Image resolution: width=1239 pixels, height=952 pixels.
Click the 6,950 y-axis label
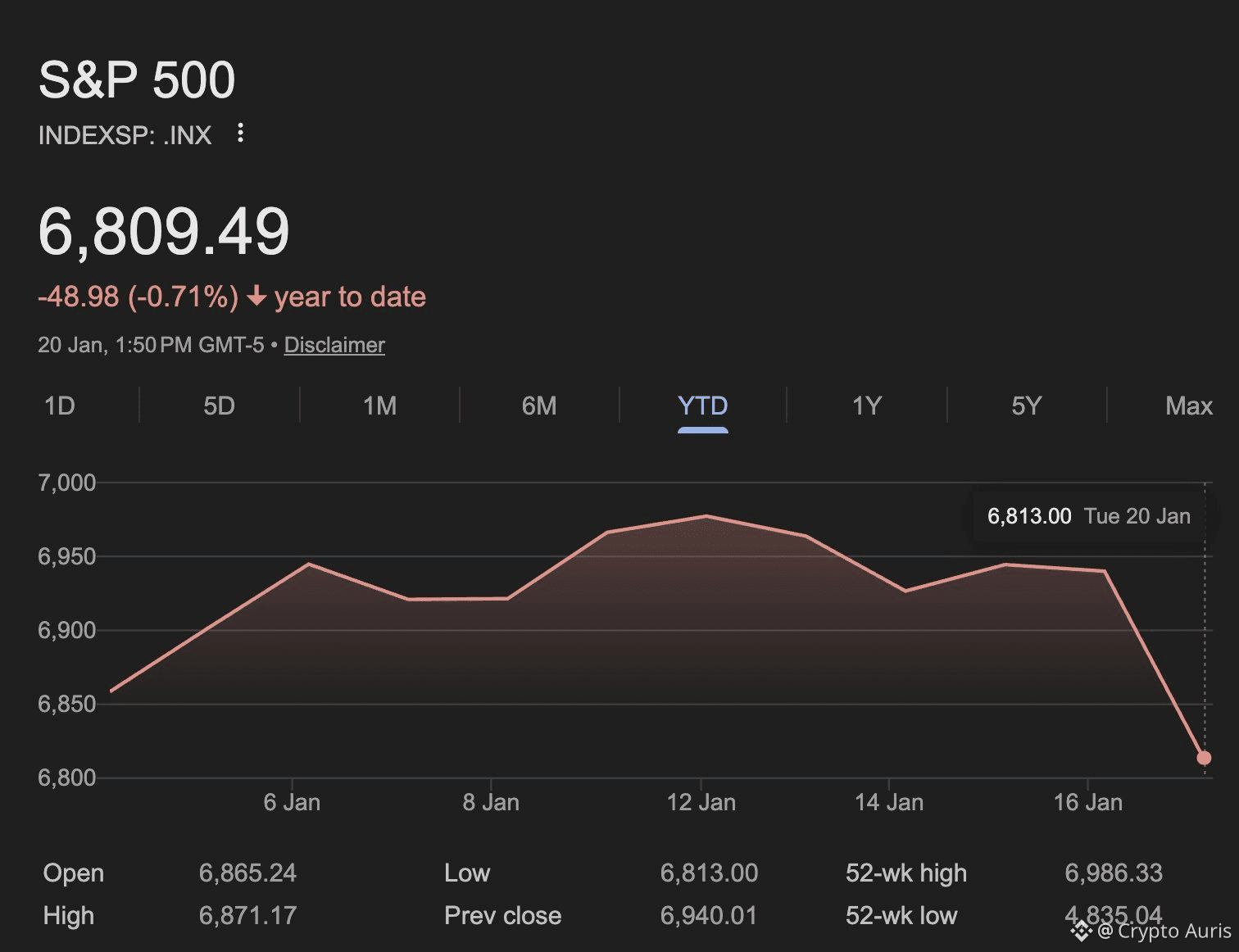click(67, 556)
